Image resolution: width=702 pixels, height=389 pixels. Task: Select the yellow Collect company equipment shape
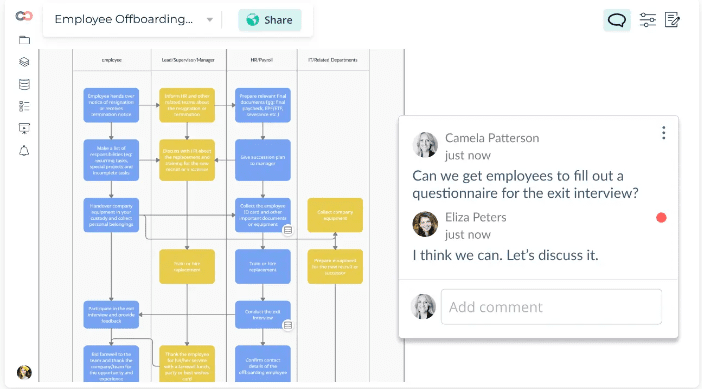click(335, 215)
